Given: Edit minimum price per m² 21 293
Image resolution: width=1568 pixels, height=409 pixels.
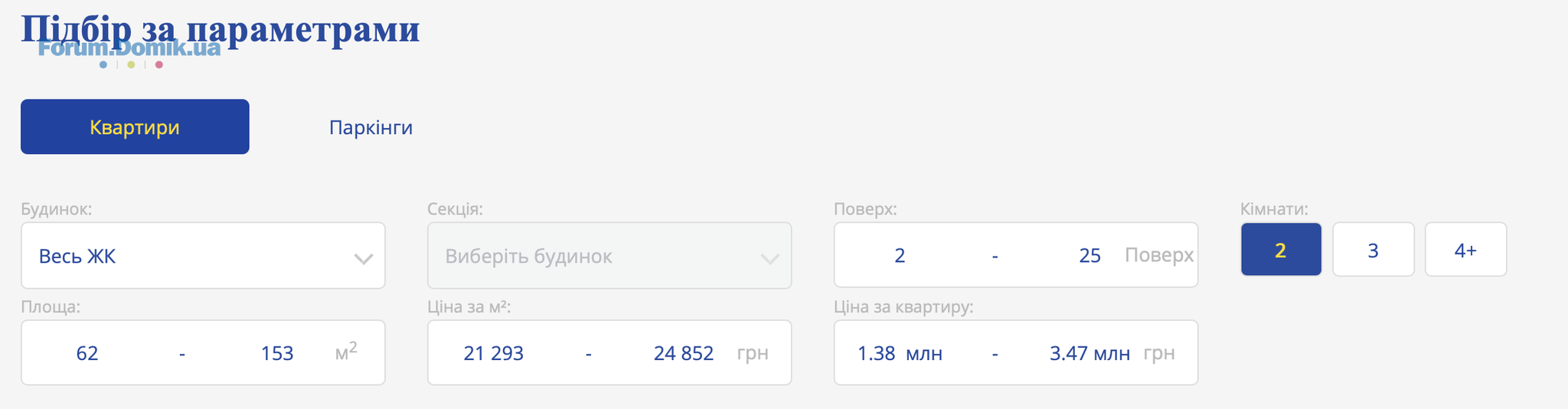Looking at the screenshot, I should [x=494, y=353].
